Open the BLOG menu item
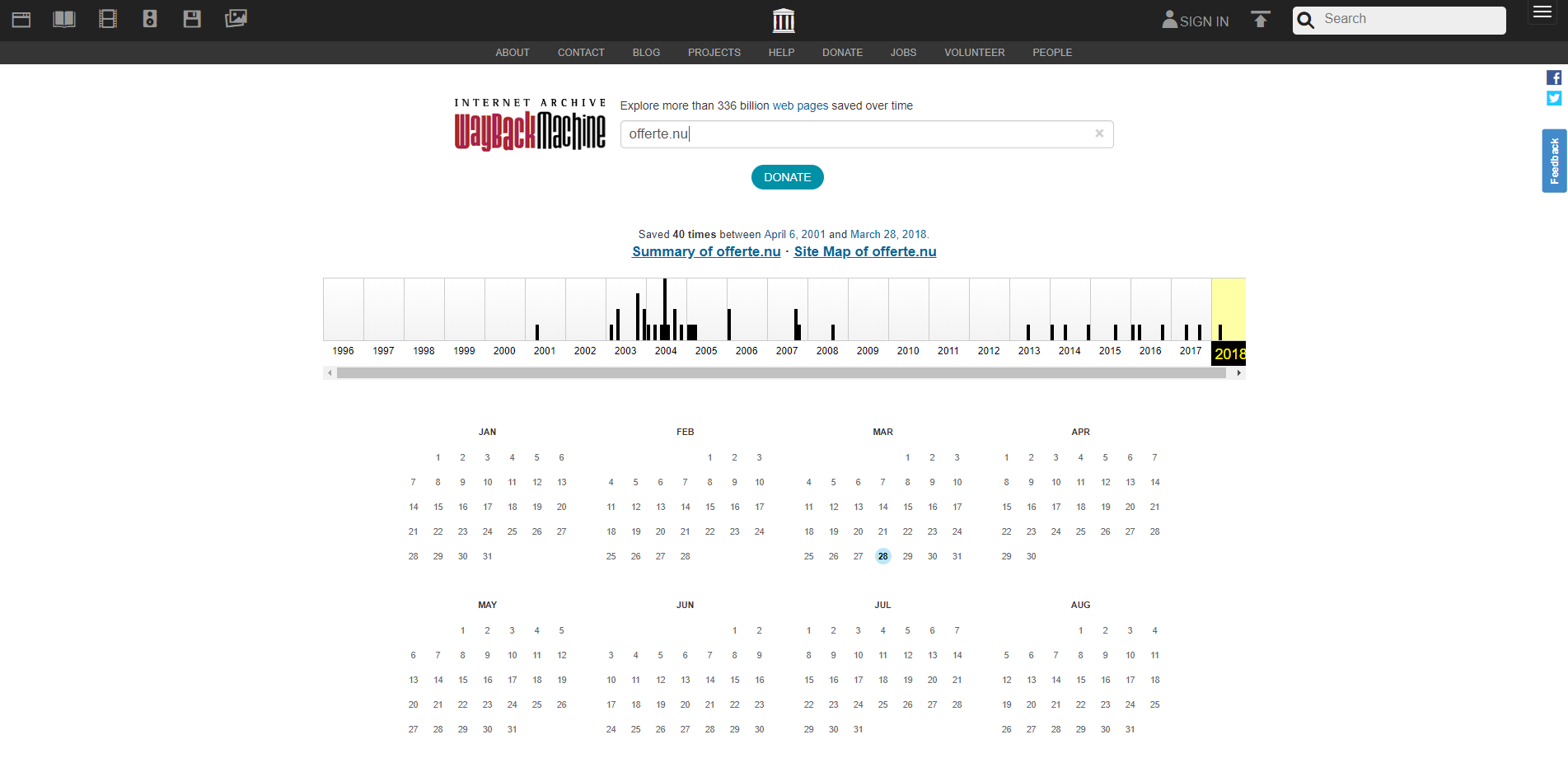 pyautogui.click(x=646, y=53)
